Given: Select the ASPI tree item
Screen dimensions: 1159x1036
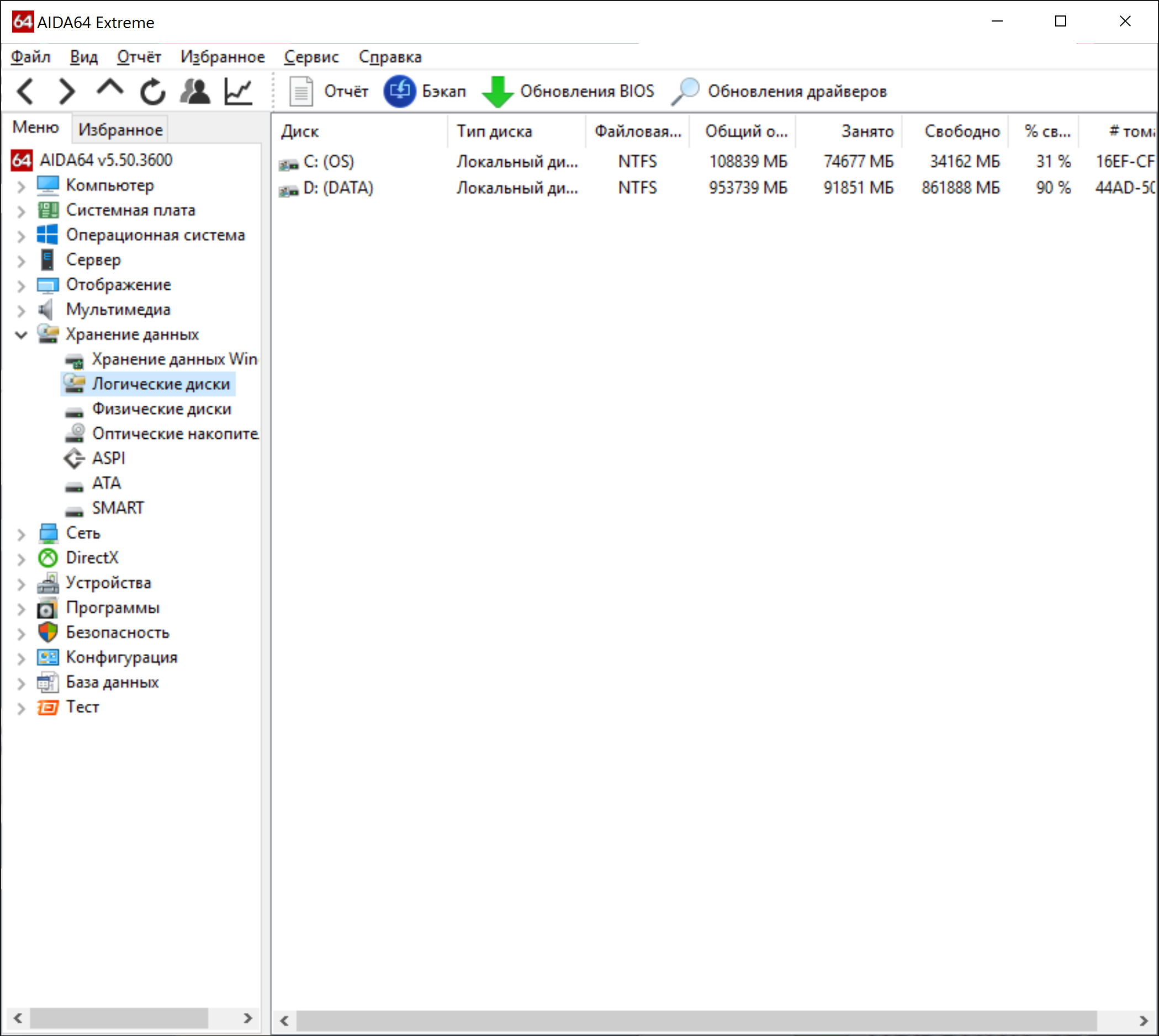Looking at the screenshot, I should click(x=108, y=458).
